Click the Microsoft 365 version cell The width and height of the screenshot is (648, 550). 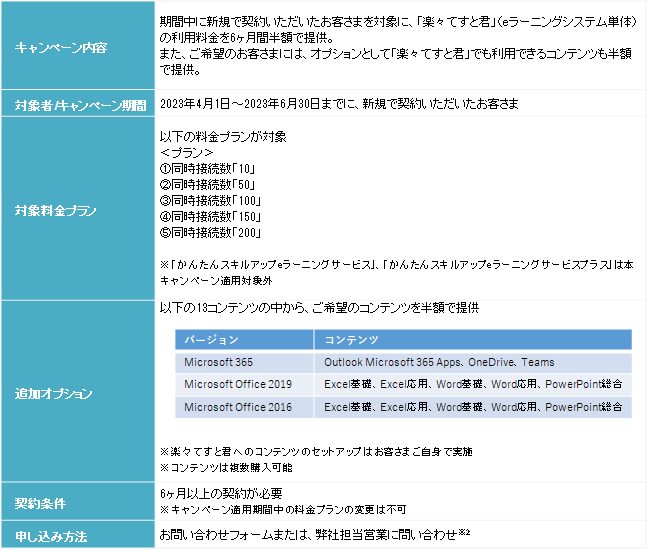(244, 362)
